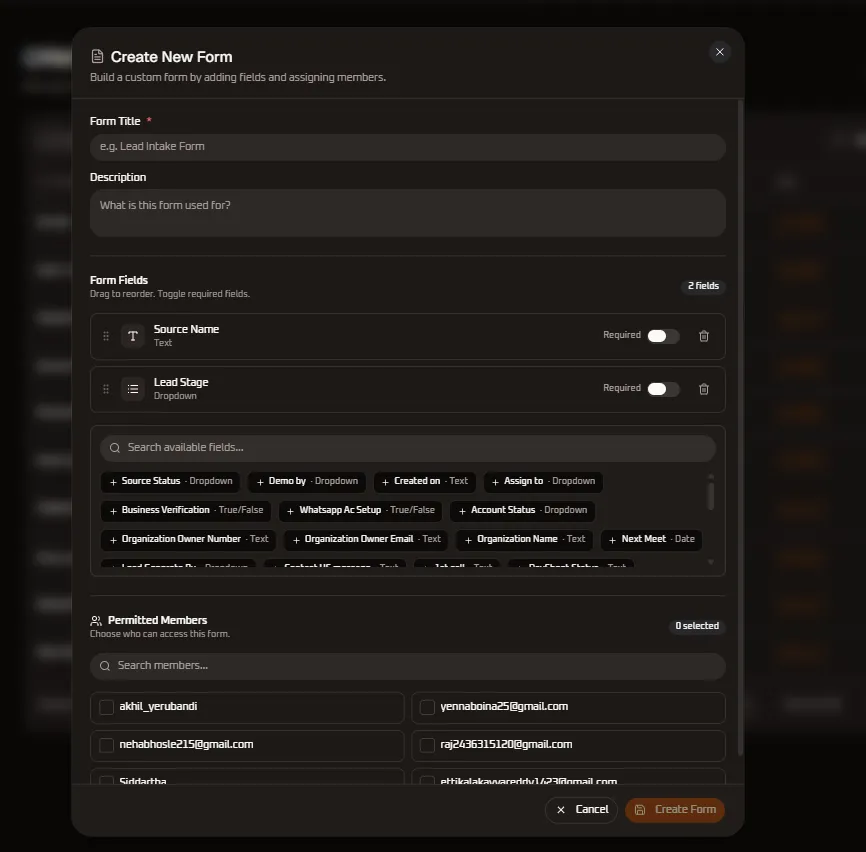Add the Created on text field

425,481
